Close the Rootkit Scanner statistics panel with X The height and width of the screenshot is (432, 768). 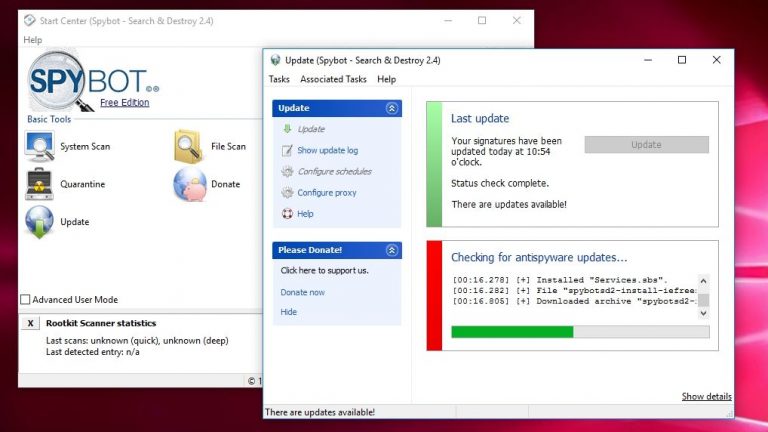point(30,323)
